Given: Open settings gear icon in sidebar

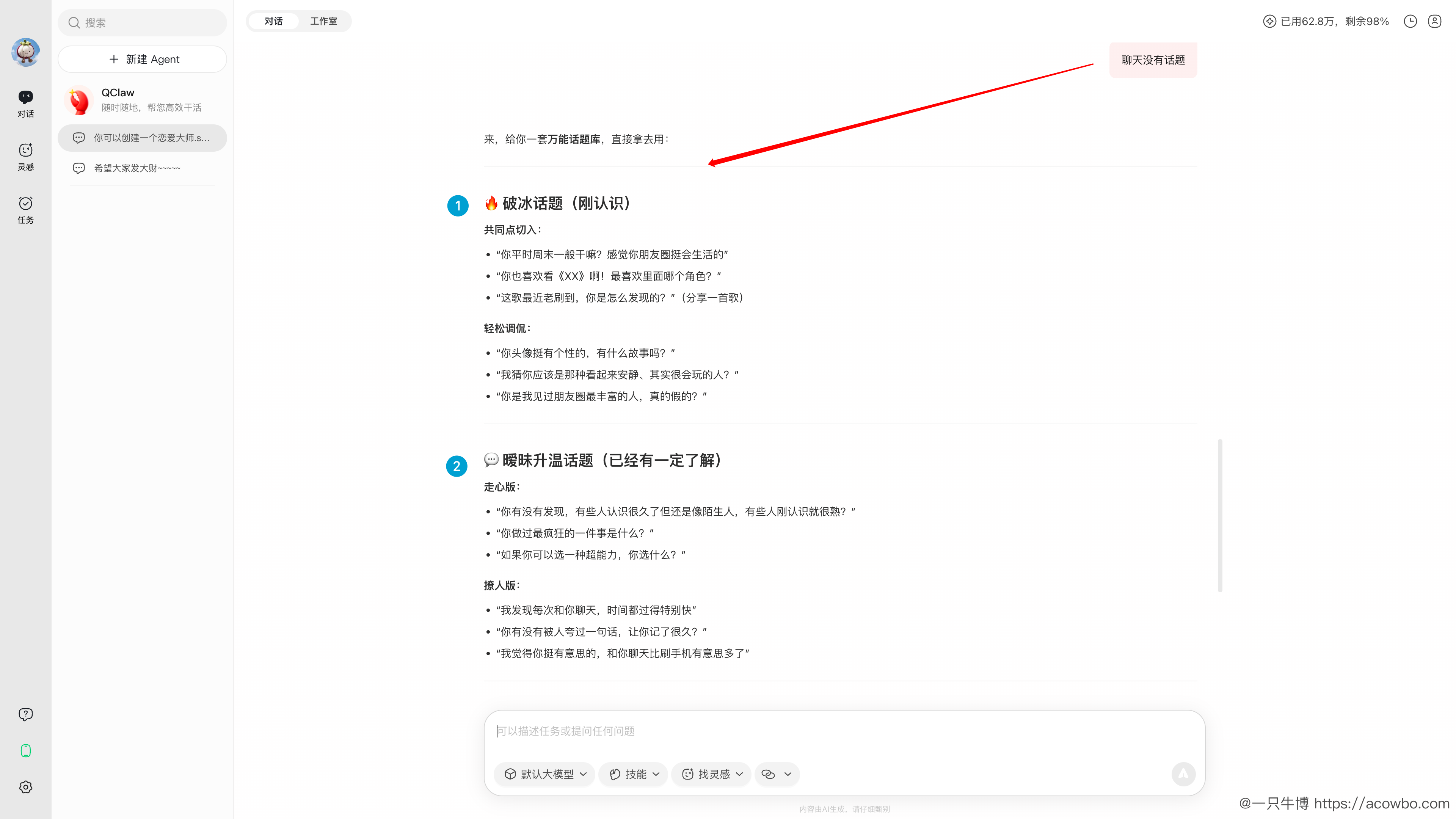Looking at the screenshot, I should 25,787.
